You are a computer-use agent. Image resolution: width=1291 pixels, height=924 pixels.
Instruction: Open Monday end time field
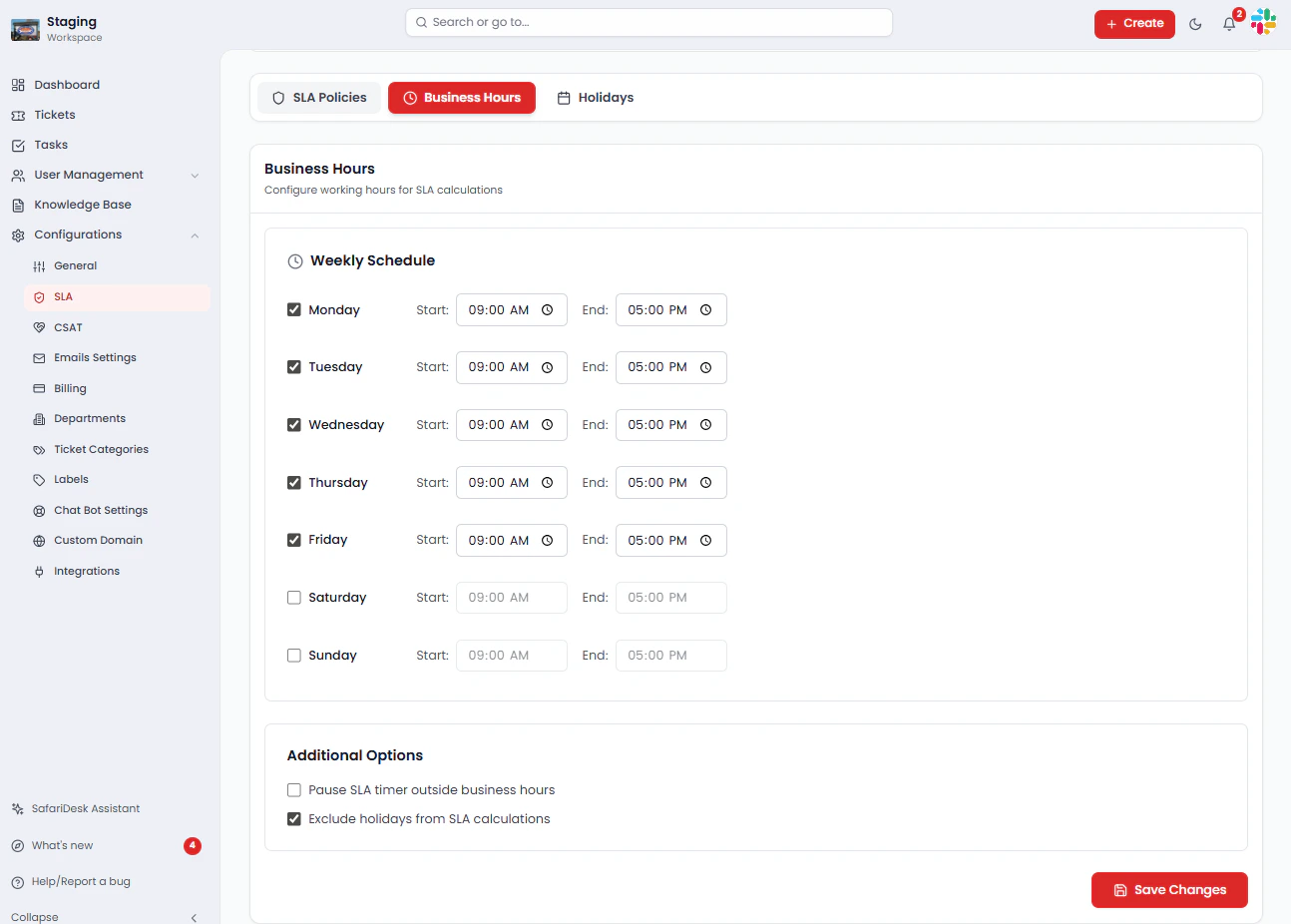tap(671, 310)
